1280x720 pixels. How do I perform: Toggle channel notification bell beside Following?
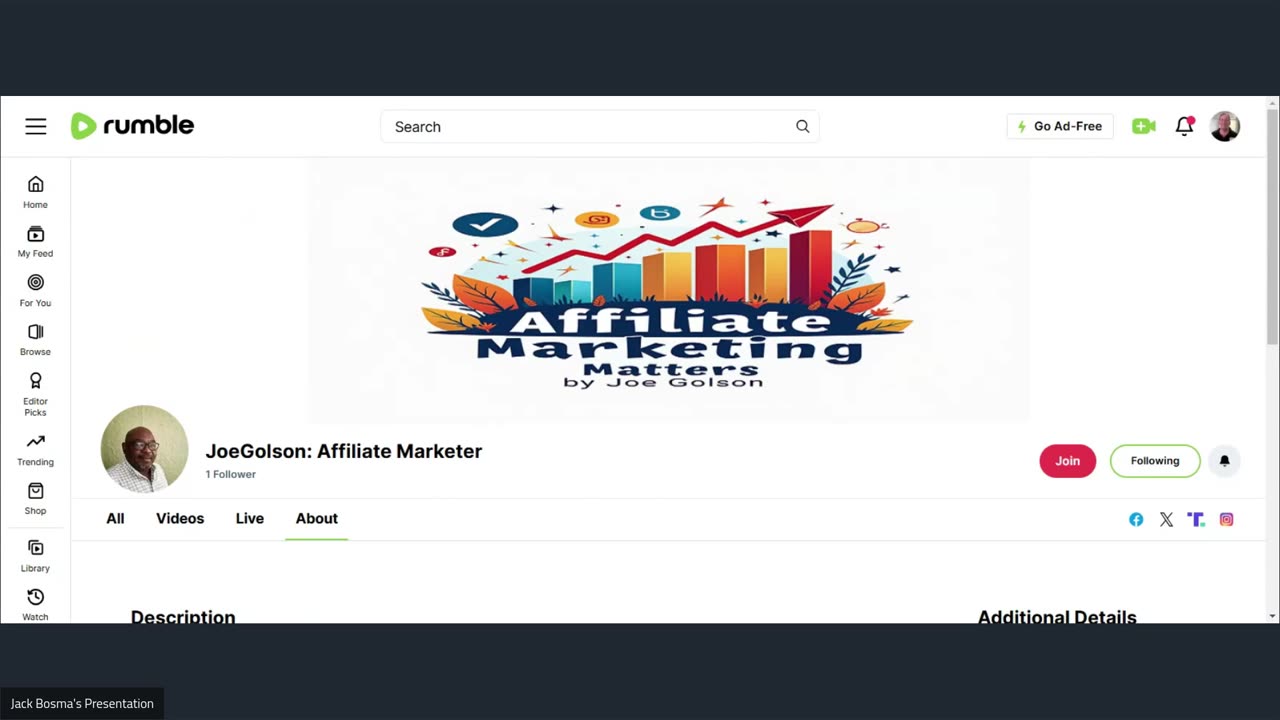[x=1224, y=461]
